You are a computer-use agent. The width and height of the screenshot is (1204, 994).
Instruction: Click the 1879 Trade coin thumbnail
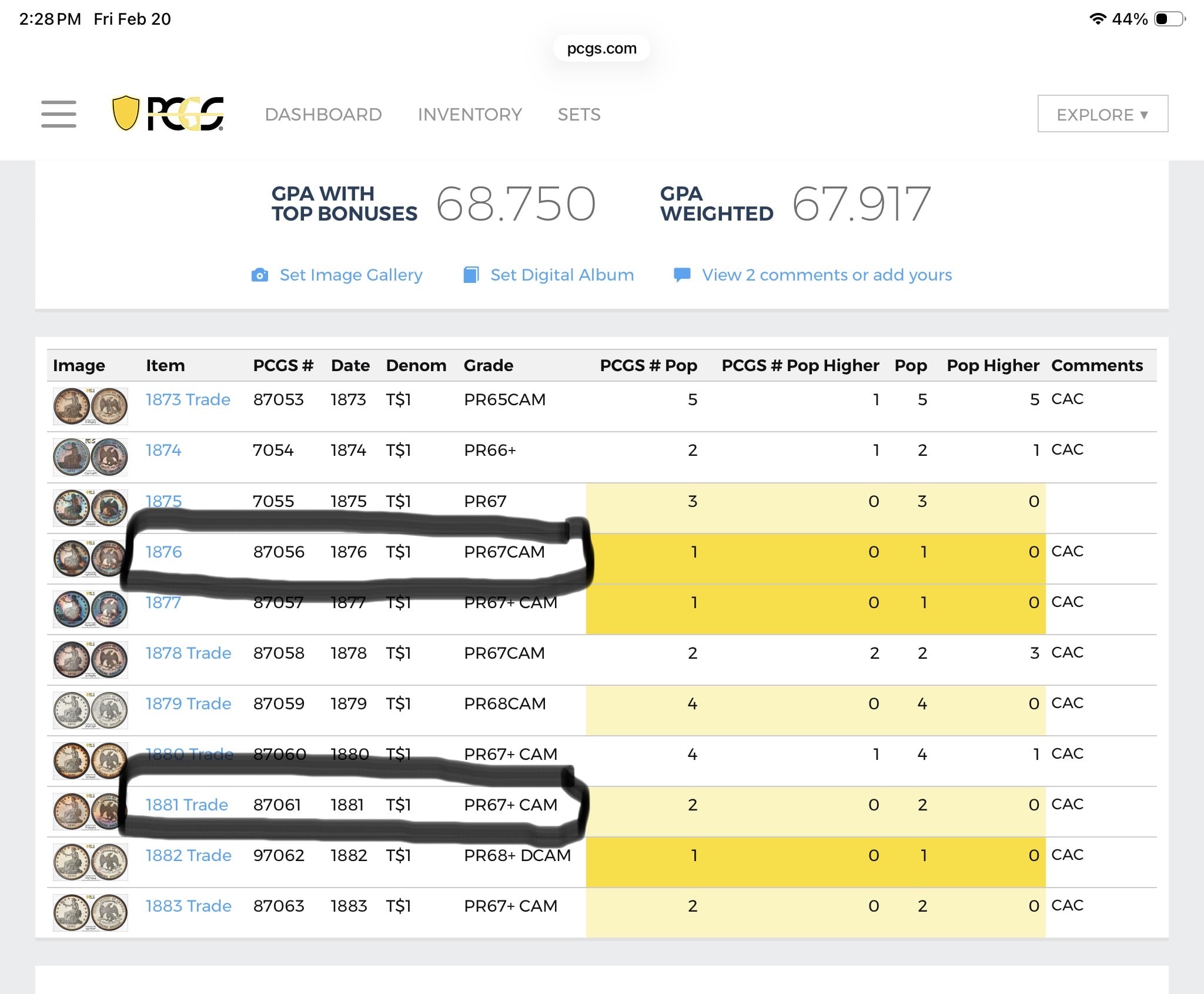[x=90, y=710]
